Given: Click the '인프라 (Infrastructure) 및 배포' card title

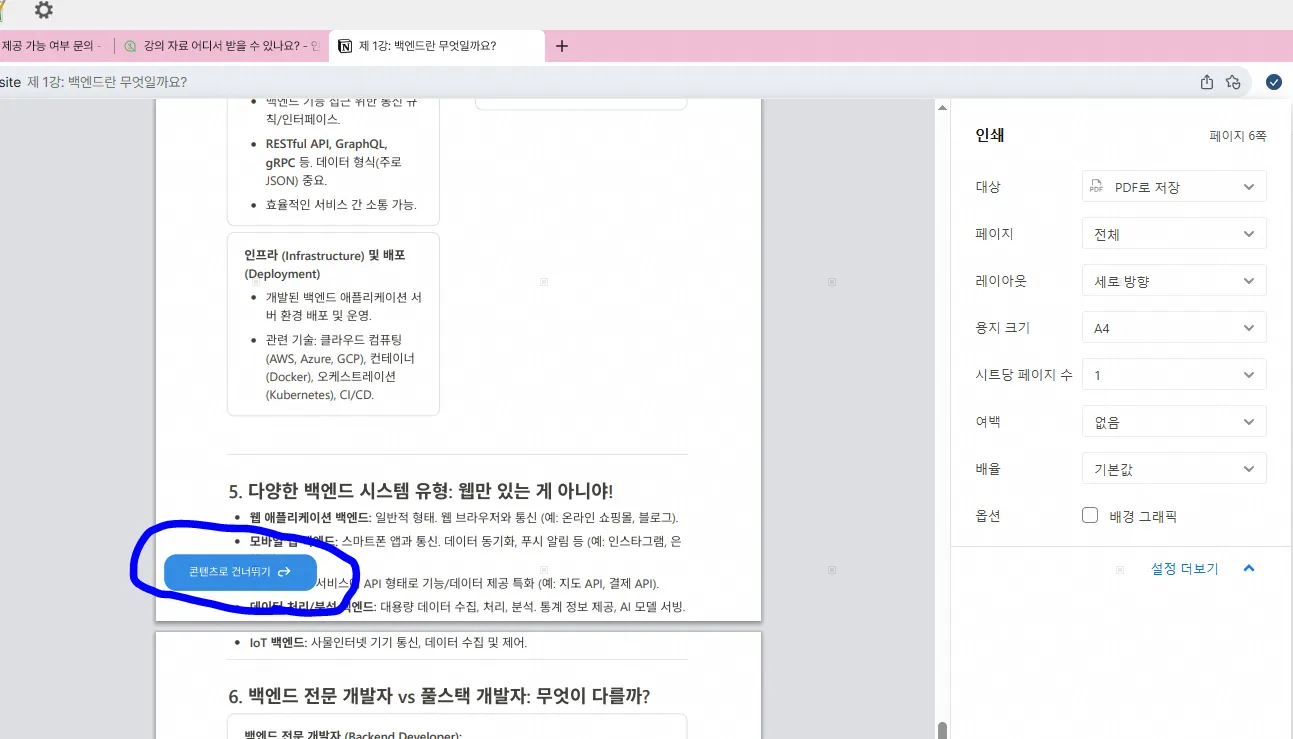Looking at the screenshot, I should coord(324,264).
